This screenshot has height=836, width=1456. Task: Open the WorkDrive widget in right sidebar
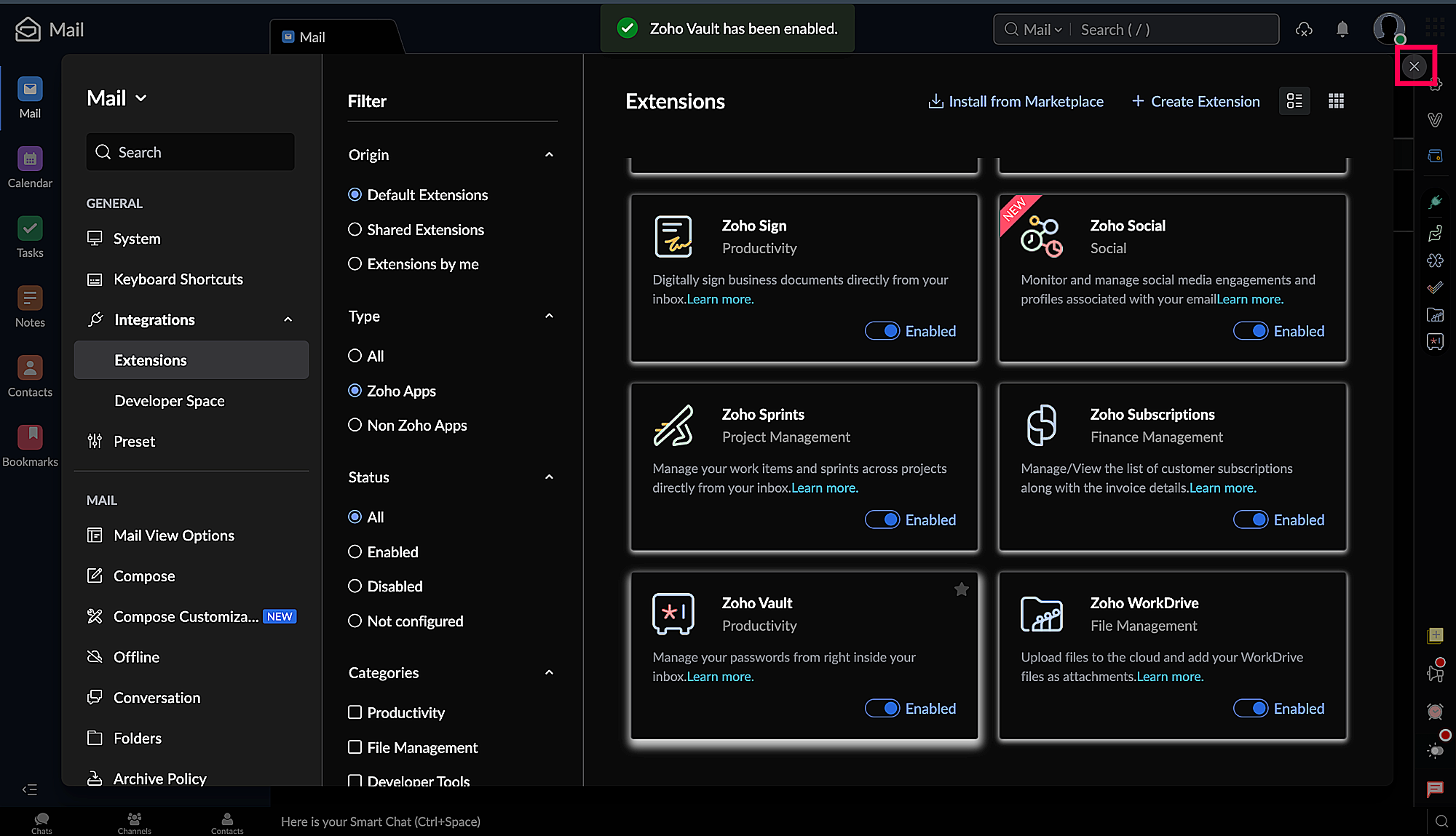1435,315
